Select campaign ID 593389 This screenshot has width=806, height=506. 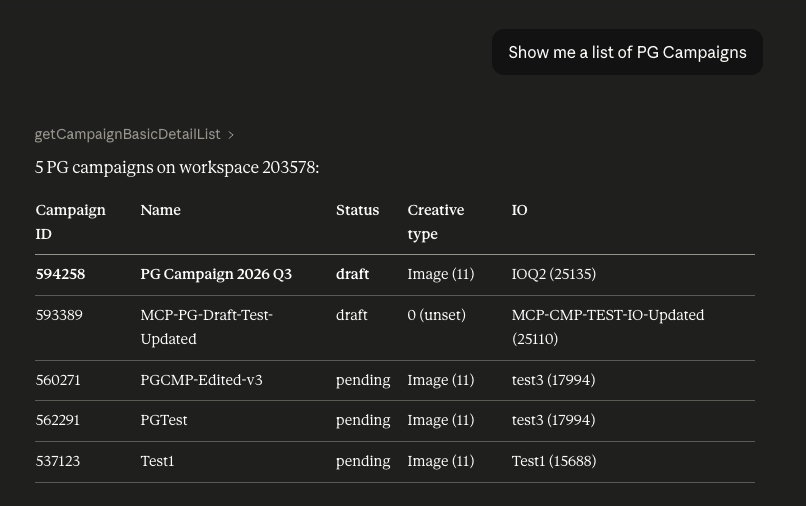[x=59, y=315]
